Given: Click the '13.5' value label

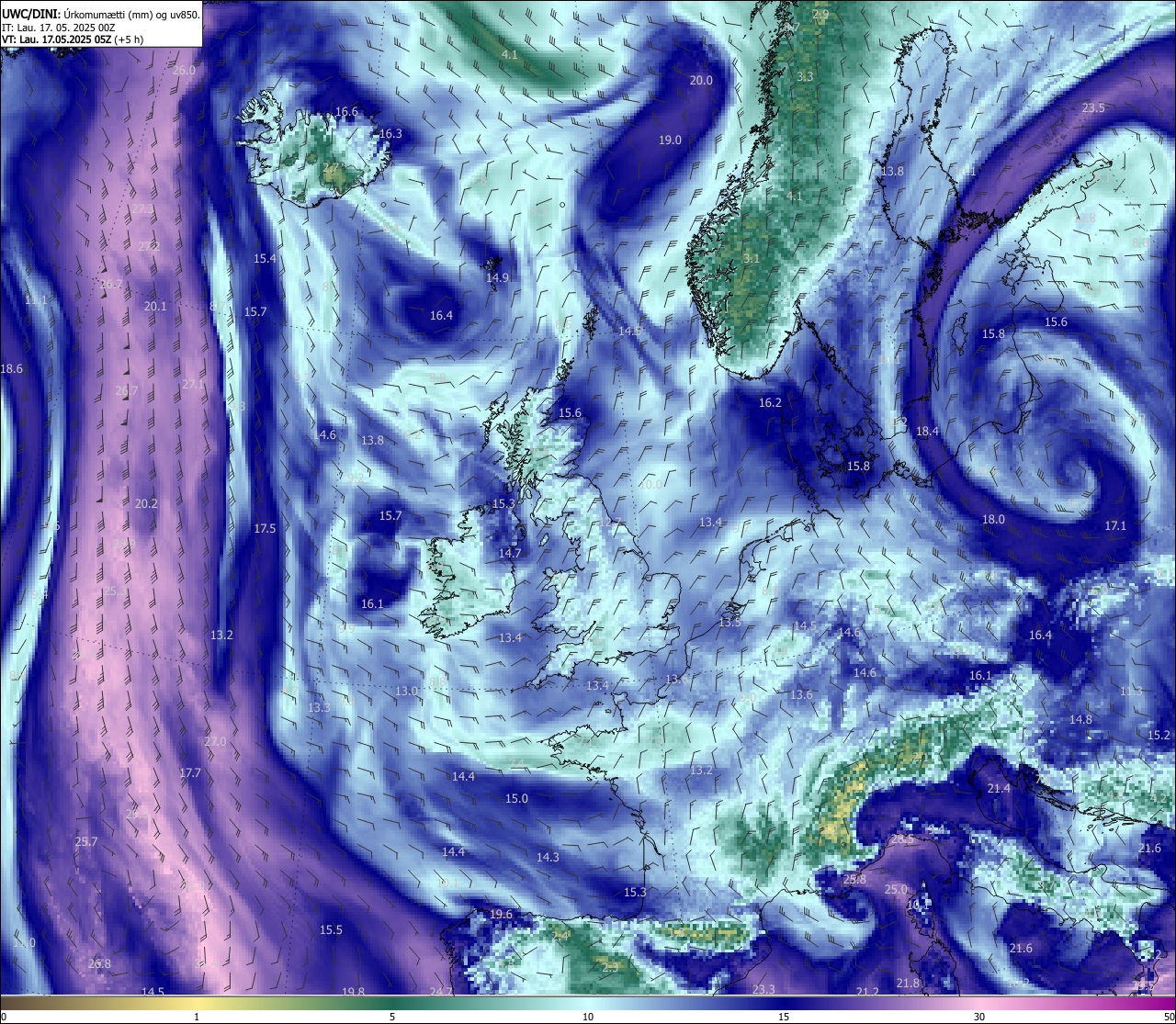Looking at the screenshot, I should click(729, 623).
